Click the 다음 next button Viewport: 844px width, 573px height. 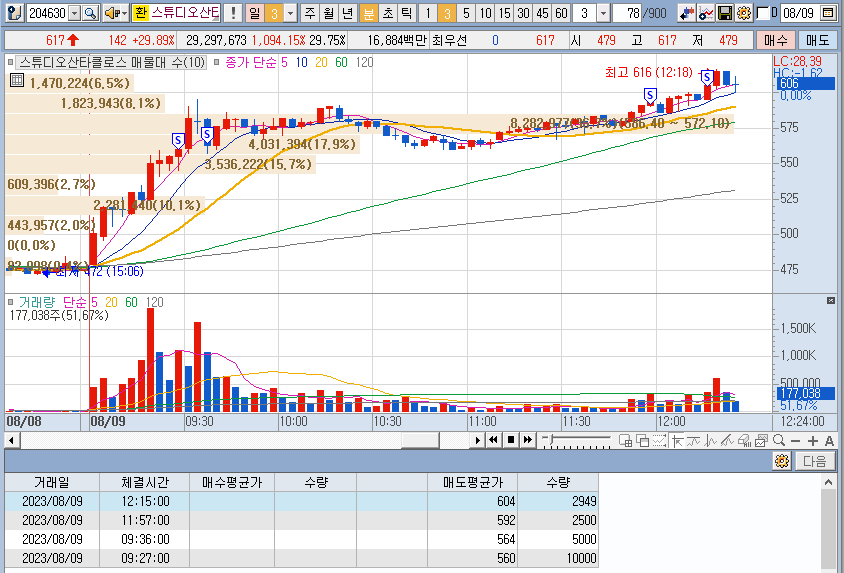(x=814, y=461)
